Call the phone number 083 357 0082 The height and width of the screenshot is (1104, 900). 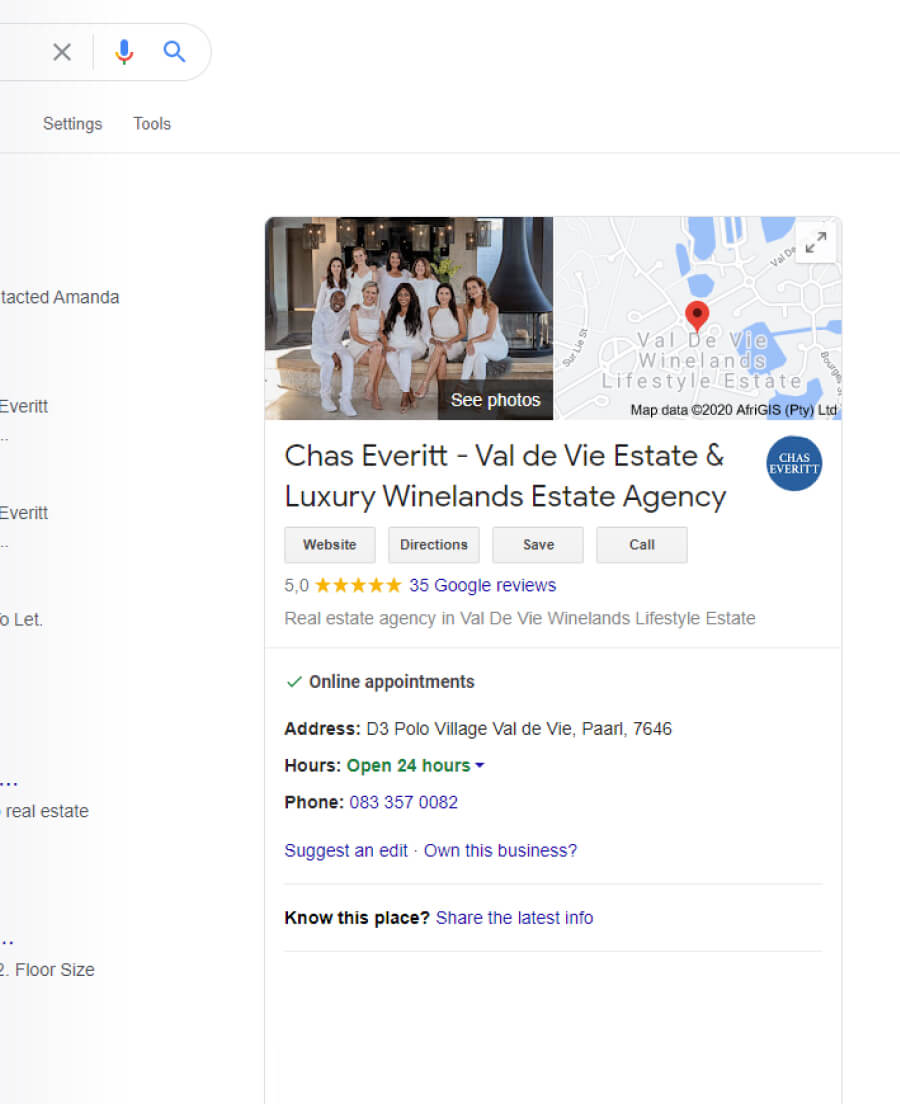(404, 803)
